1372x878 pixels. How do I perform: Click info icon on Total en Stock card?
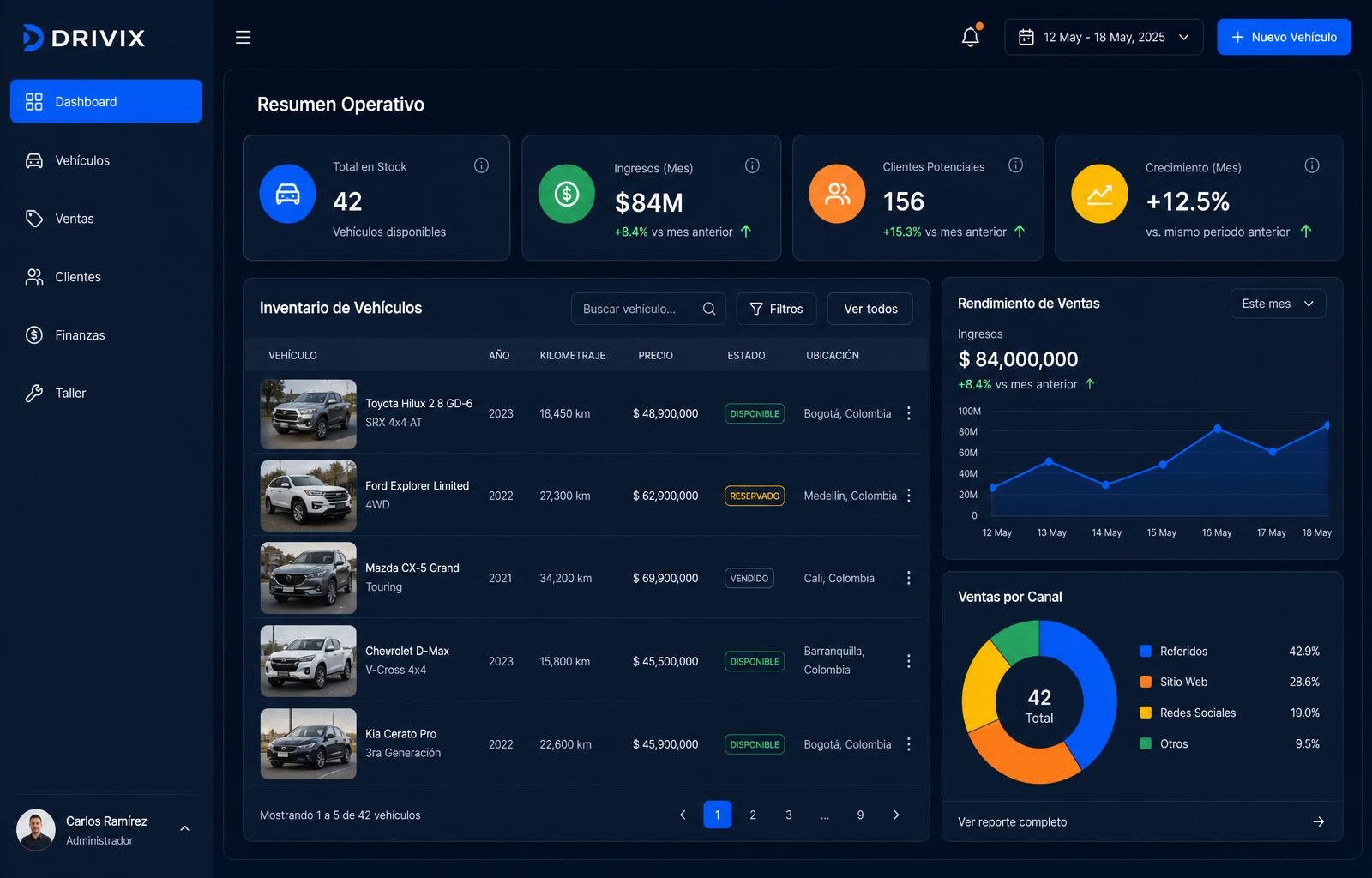[x=482, y=165]
